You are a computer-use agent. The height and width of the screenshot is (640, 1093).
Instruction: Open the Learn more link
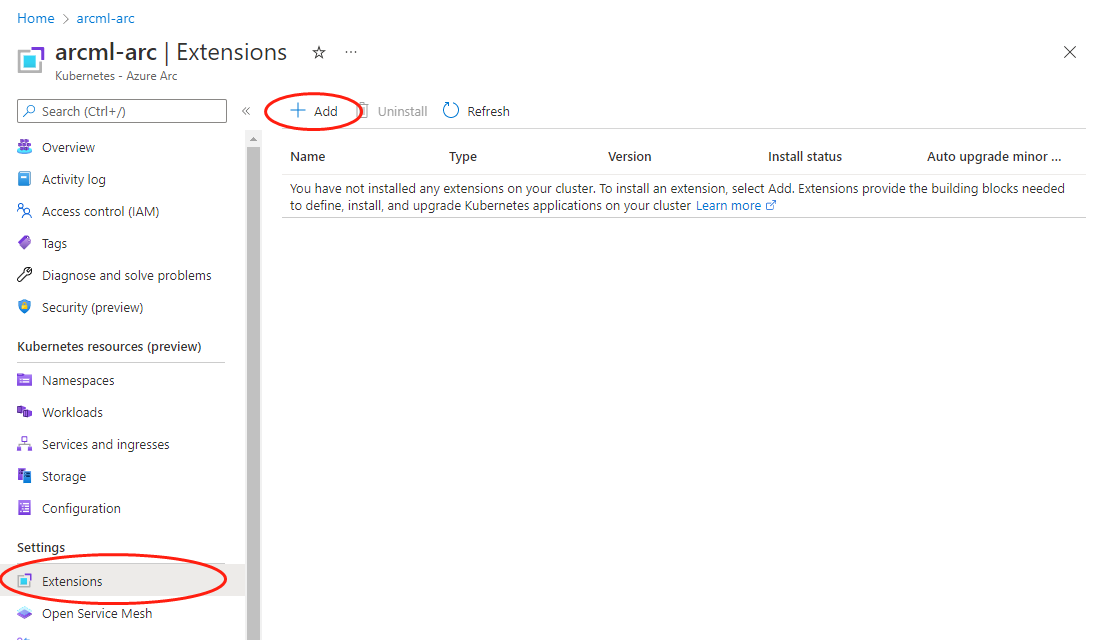[729, 204]
